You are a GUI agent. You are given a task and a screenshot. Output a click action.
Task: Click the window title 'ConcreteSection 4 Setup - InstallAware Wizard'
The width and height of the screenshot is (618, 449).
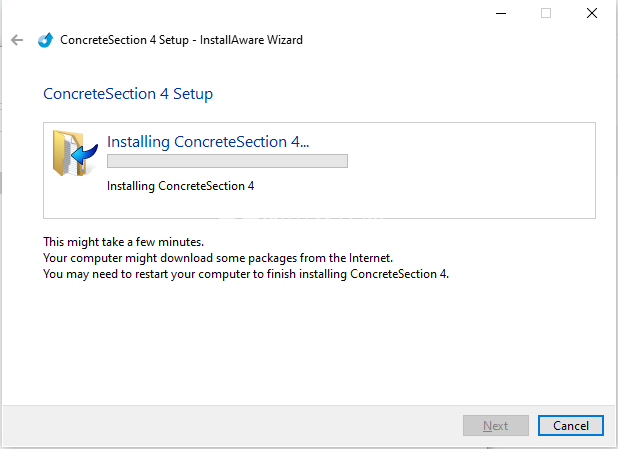click(x=181, y=40)
